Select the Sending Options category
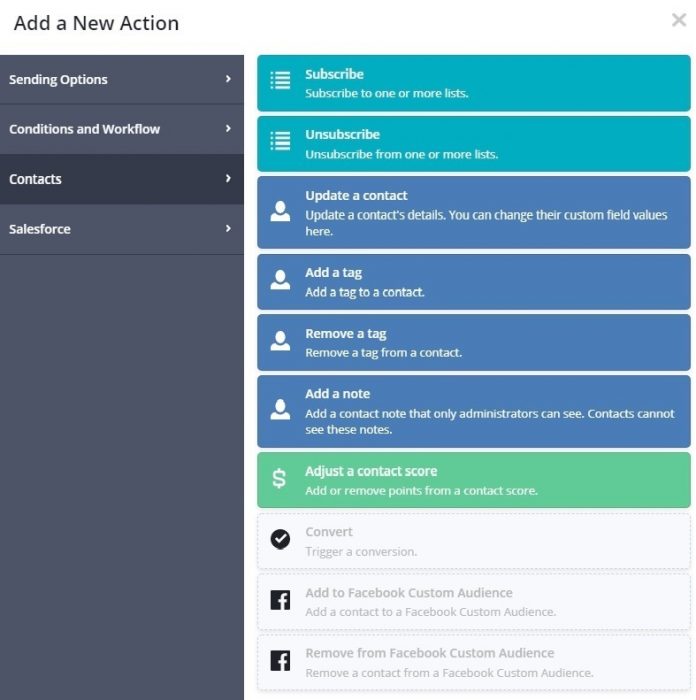 tap(58, 79)
